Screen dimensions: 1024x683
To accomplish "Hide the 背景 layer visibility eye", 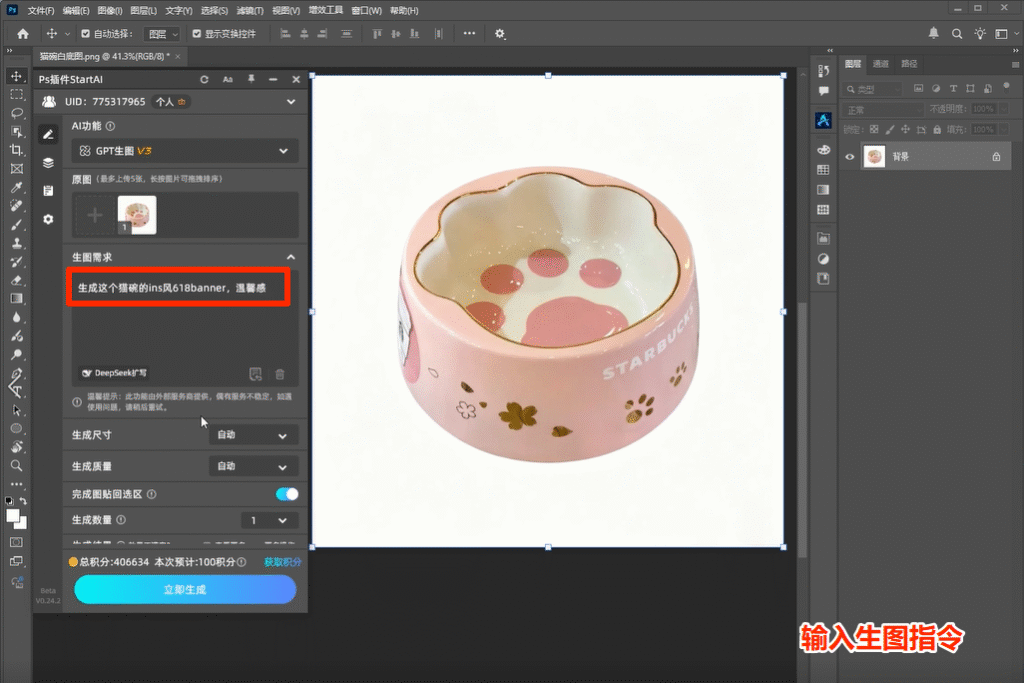I will tap(850, 157).
